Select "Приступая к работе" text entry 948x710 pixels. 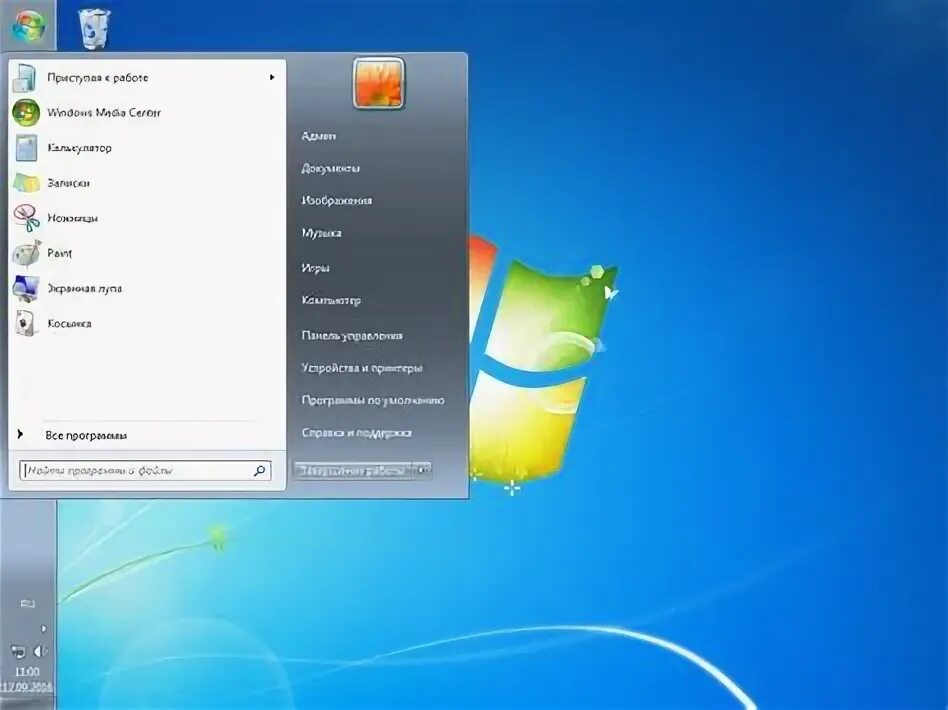pyautogui.click(x=97, y=77)
